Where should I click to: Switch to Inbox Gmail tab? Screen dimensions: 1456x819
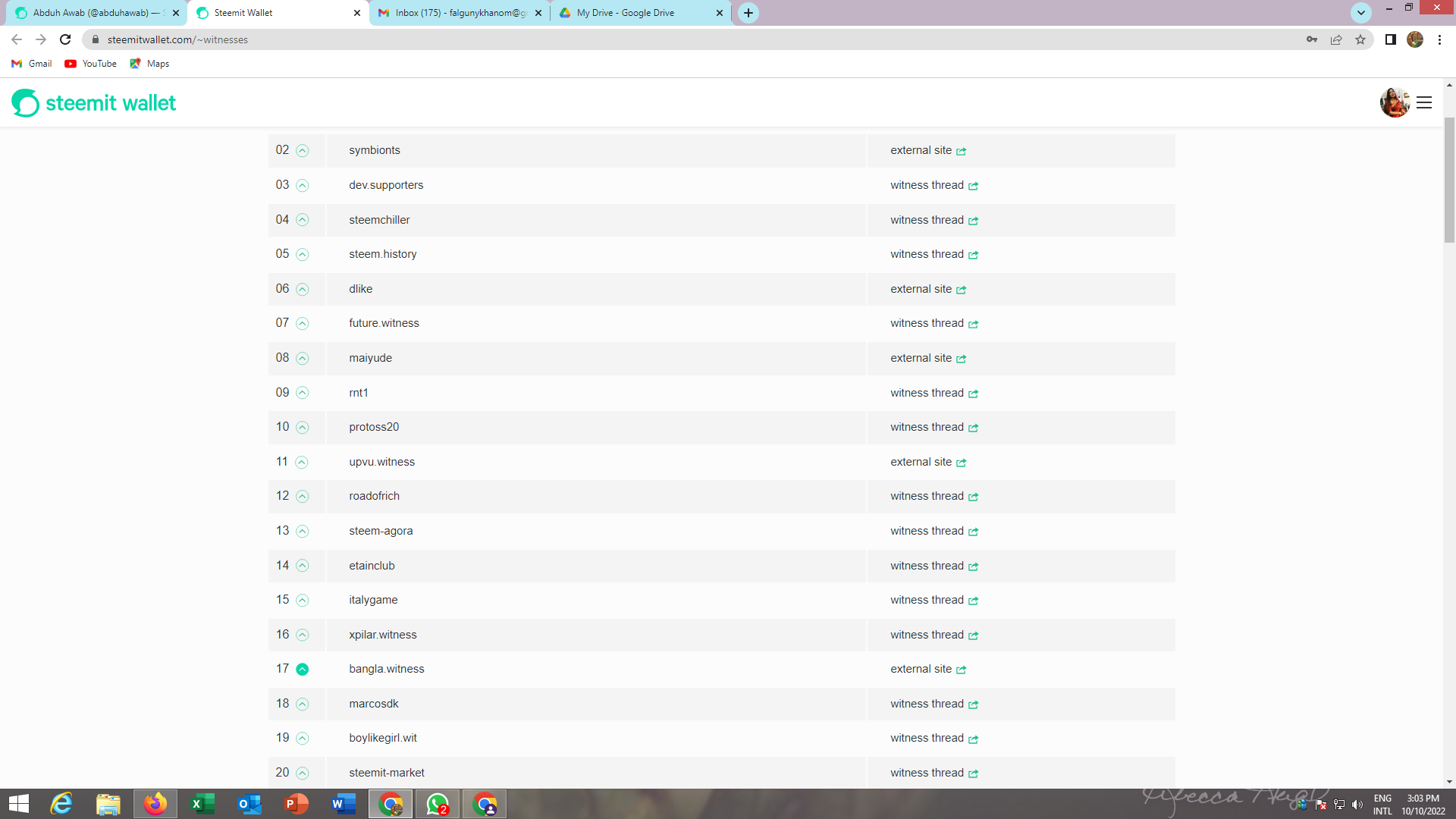pos(460,13)
